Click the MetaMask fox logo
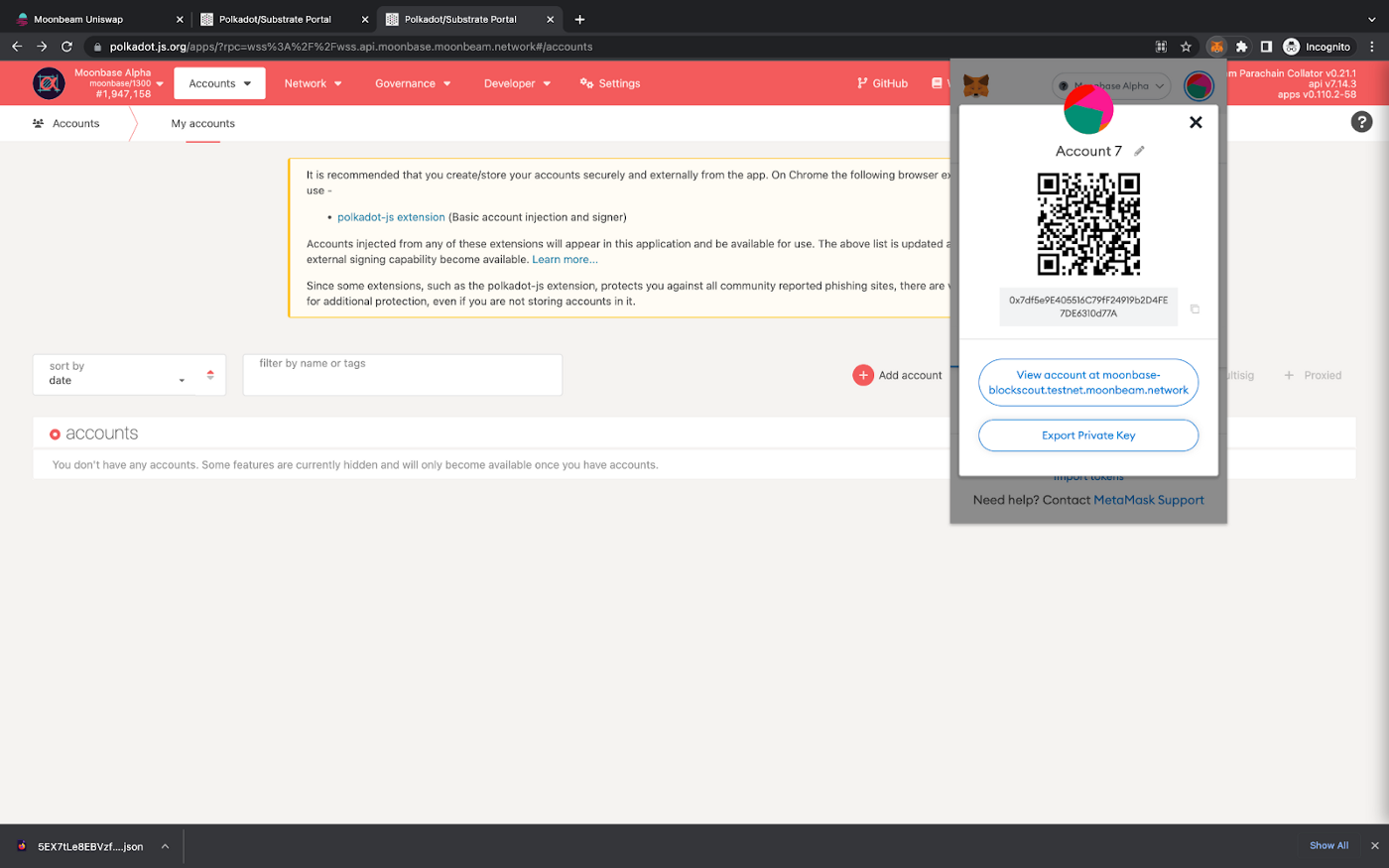 976,86
